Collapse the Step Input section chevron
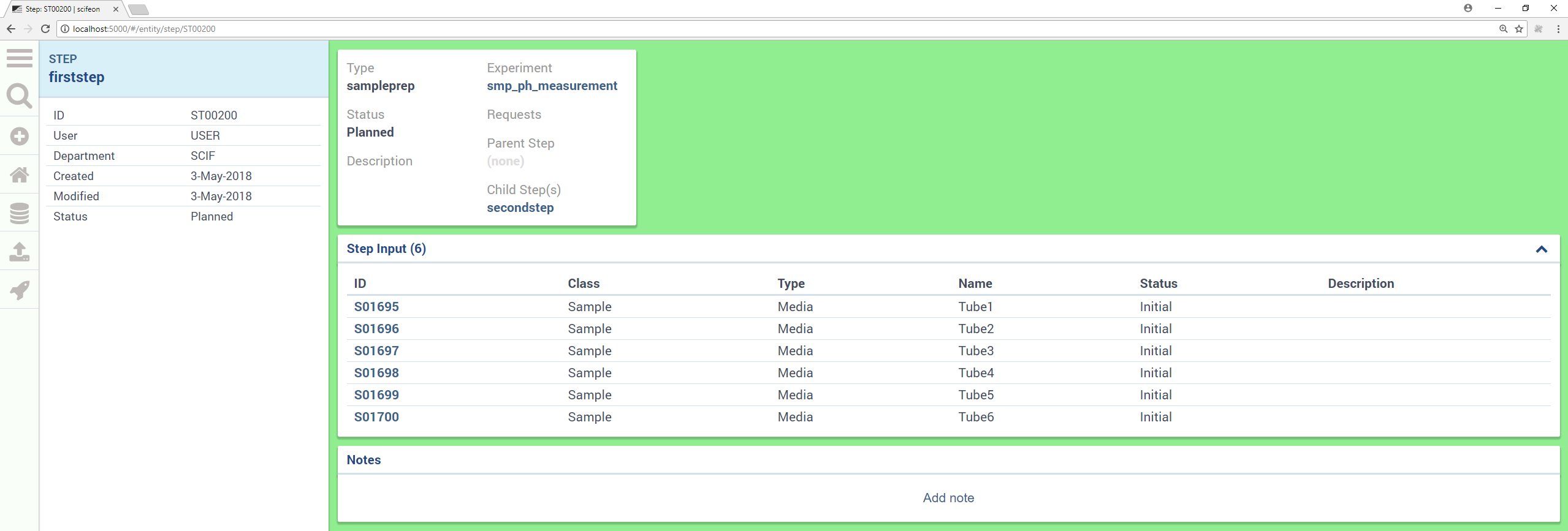Viewport: 1568px width, 531px height. pos(1541,249)
